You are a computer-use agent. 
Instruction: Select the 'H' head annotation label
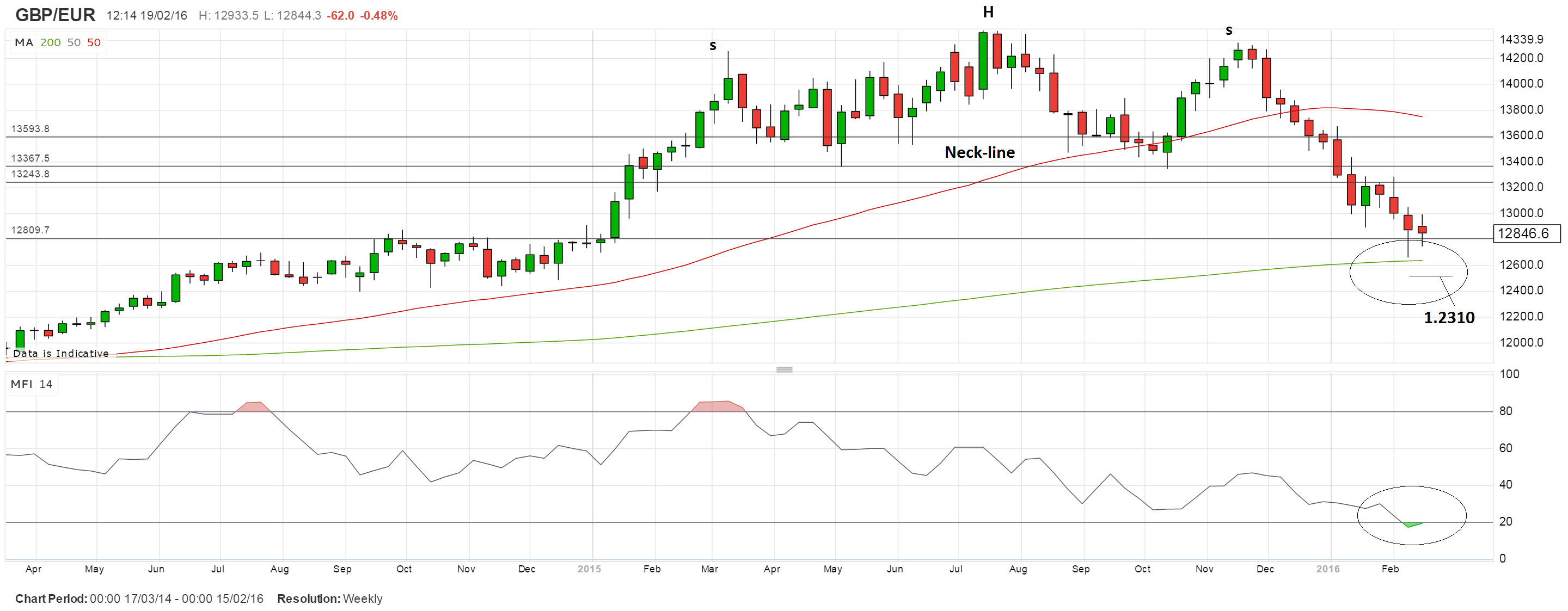[988, 12]
